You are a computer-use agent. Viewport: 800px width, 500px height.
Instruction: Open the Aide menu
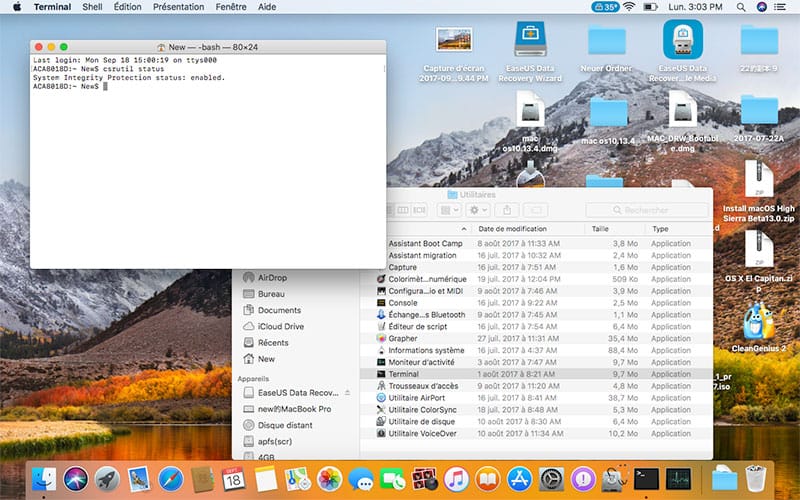267,7
